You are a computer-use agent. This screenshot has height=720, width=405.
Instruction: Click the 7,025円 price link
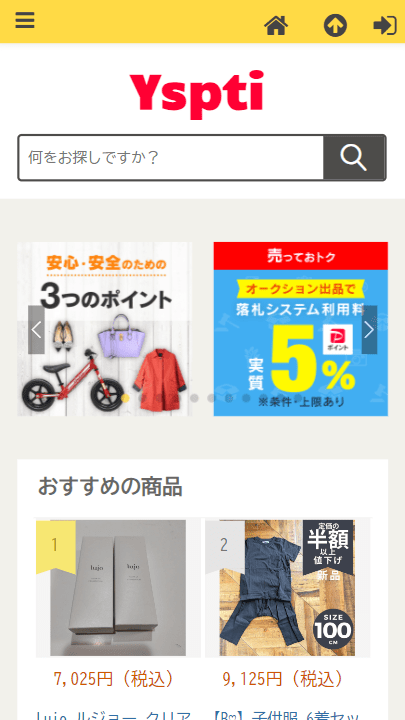[115, 679]
